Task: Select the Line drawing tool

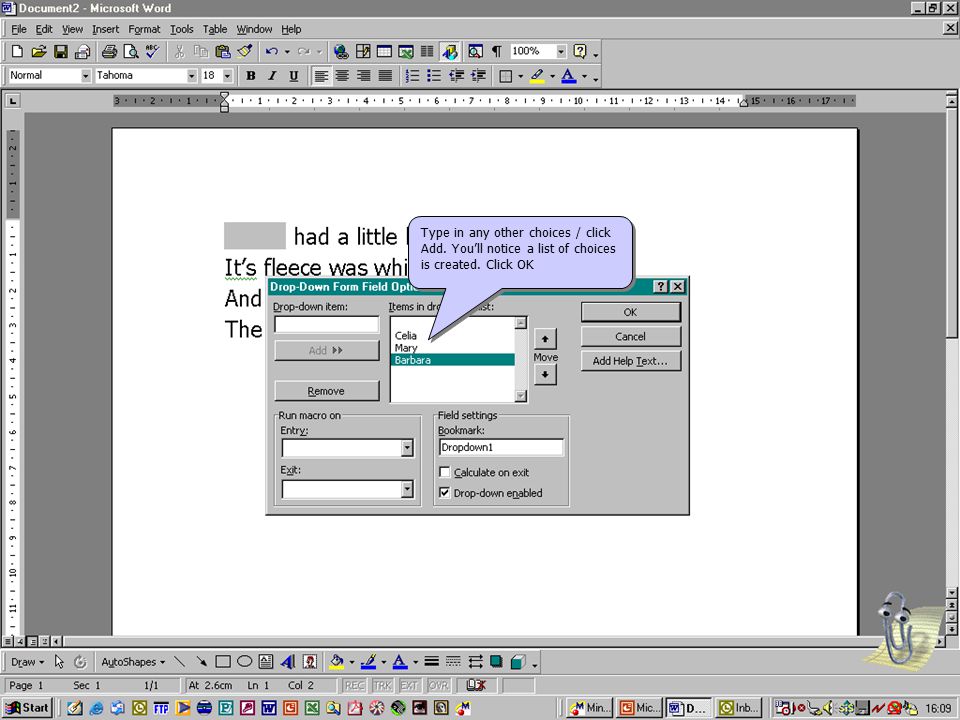Action: click(179, 662)
